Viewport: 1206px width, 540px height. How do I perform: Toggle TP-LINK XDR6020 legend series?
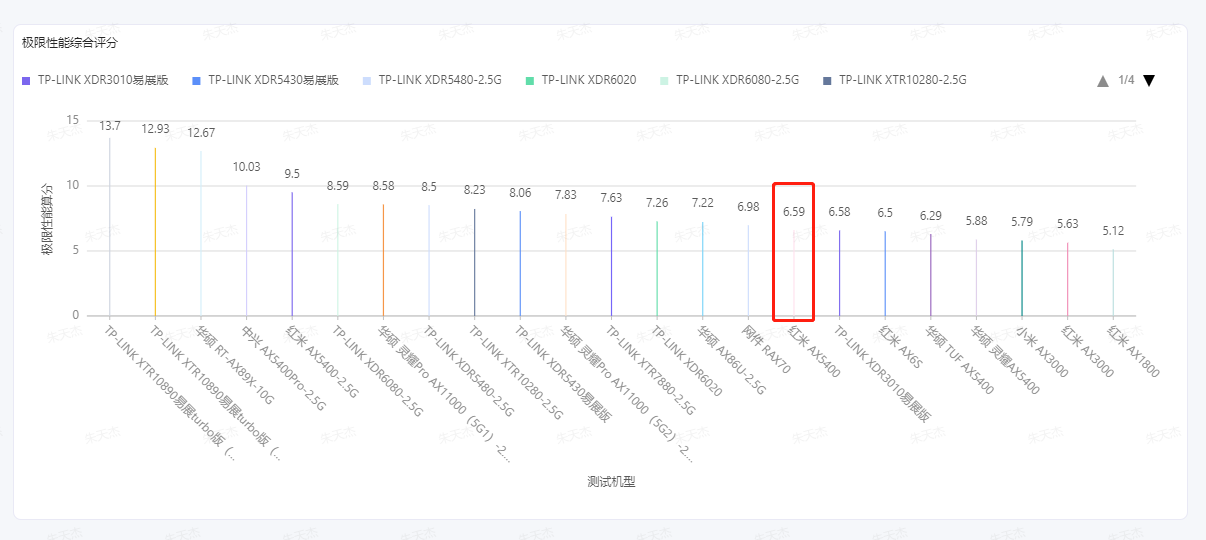click(x=581, y=80)
